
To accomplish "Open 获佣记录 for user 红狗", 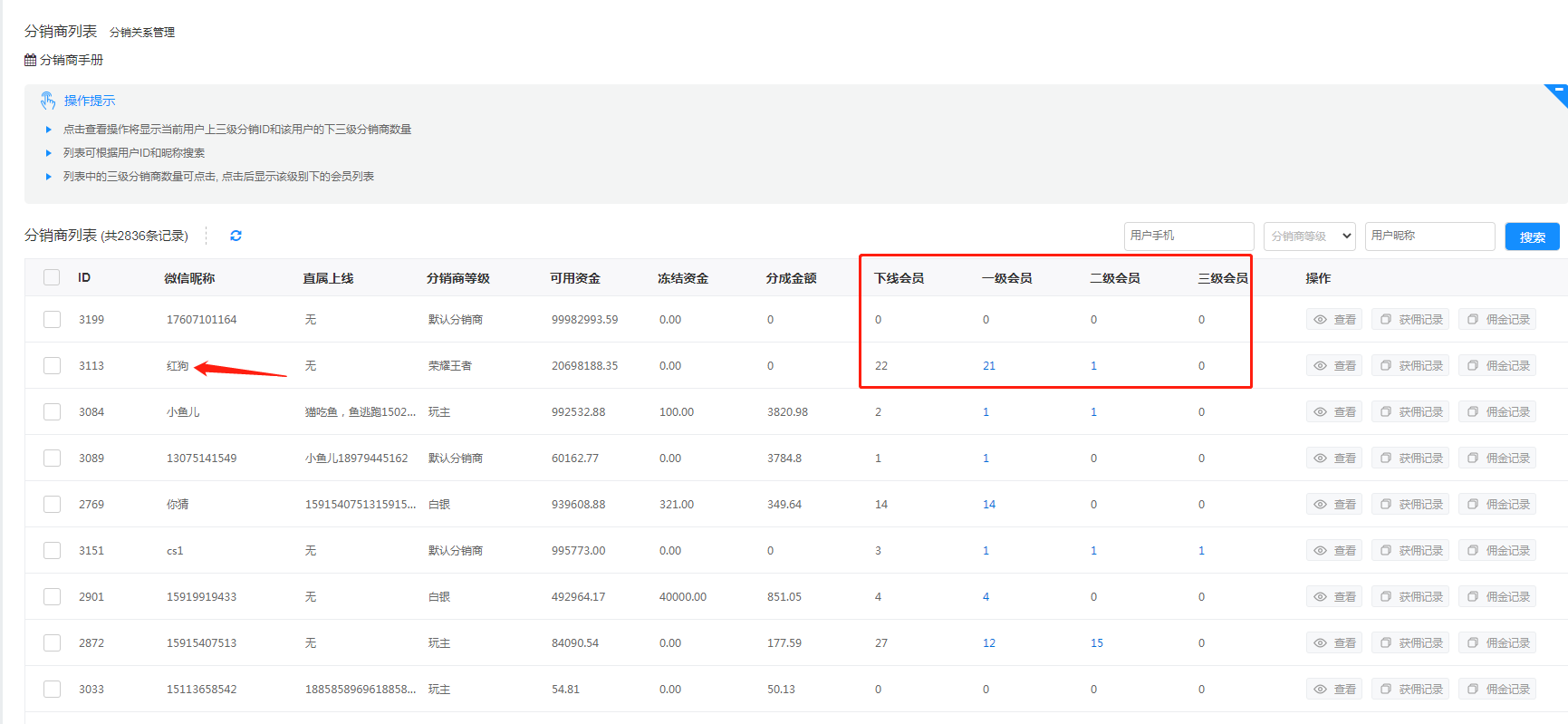I will click(x=1410, y=366).
